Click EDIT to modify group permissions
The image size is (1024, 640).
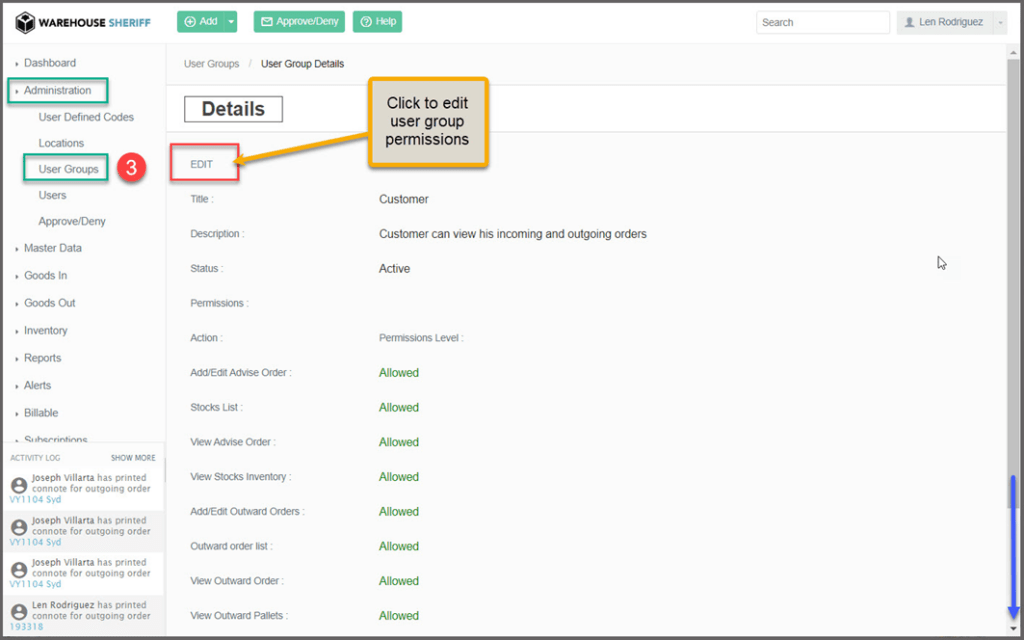tap(202, 164)
